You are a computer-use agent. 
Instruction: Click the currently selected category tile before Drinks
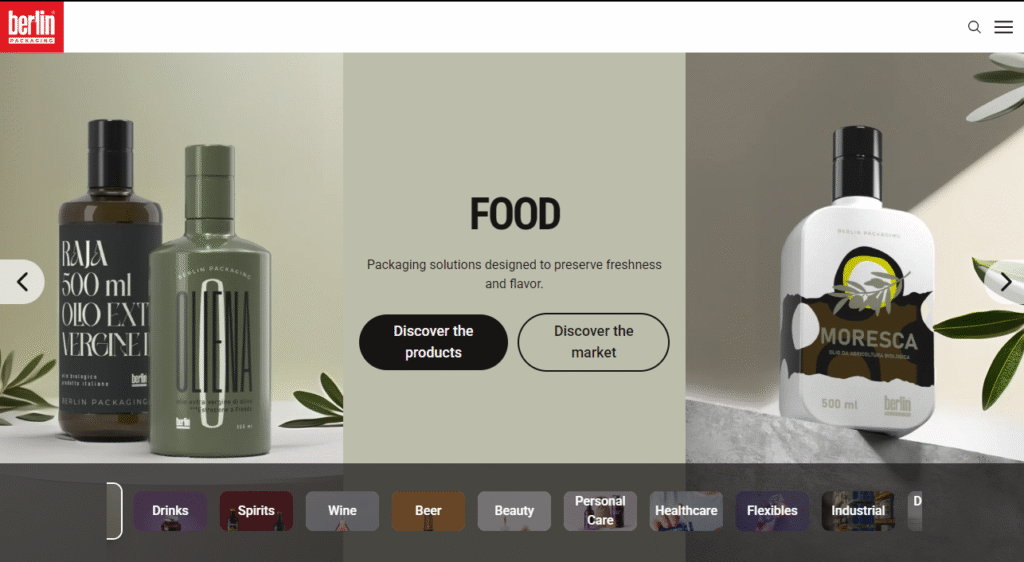pos(114,510)
